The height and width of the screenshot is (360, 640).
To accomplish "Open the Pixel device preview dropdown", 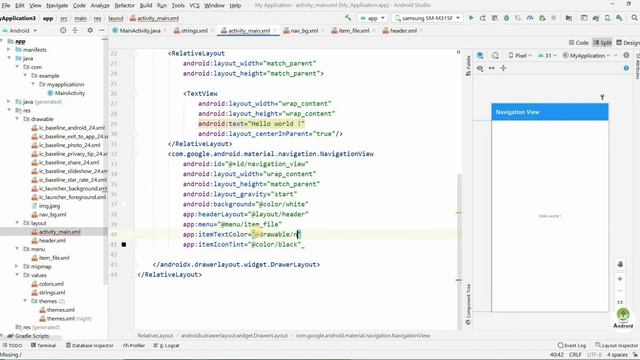I will (x=520, y=56).
